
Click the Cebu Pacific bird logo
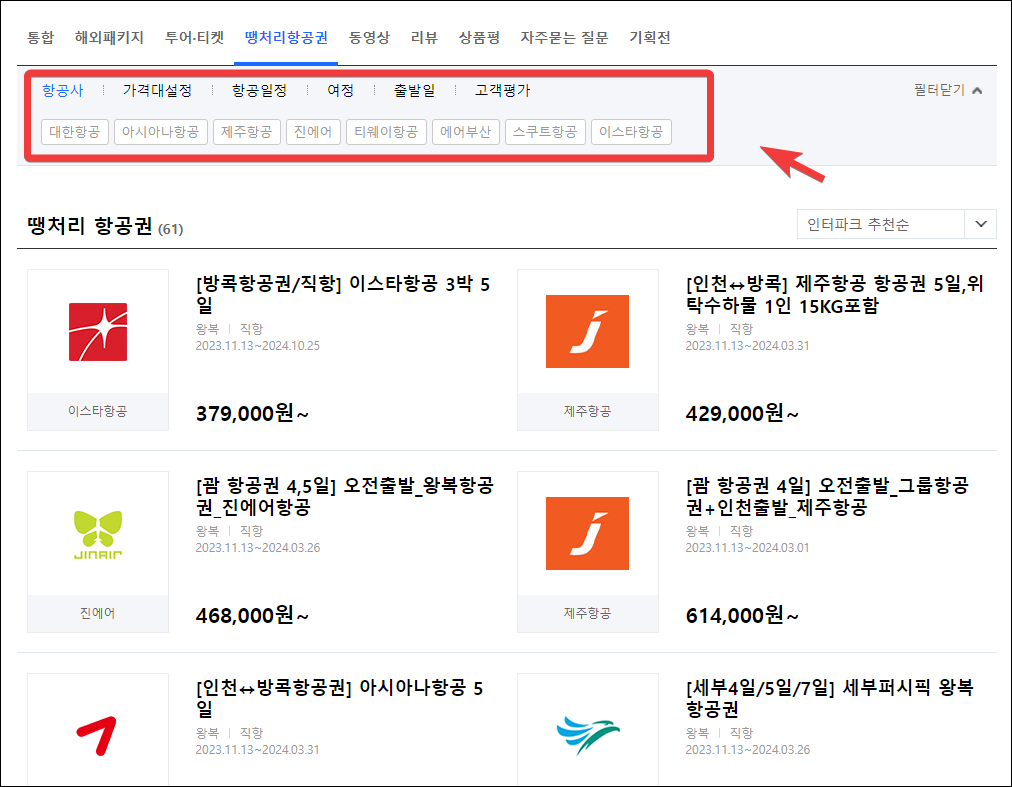[x=588, y=735]
